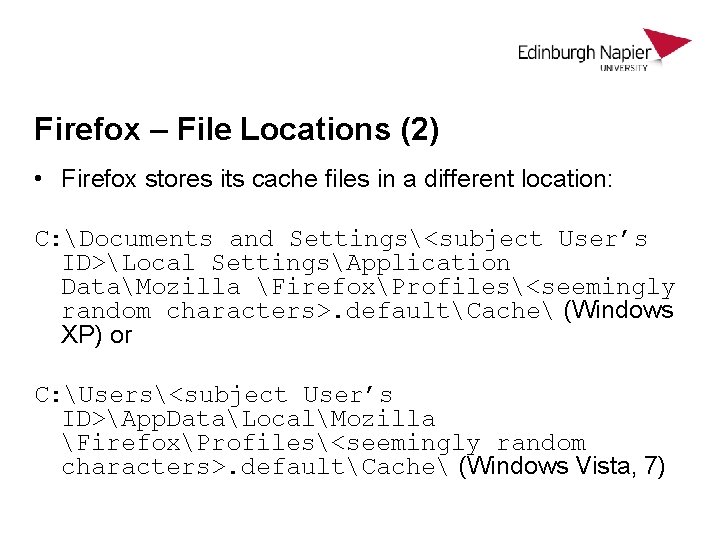
Task: Click the Edinburgh Napier University logo
Action: [605, 50]
